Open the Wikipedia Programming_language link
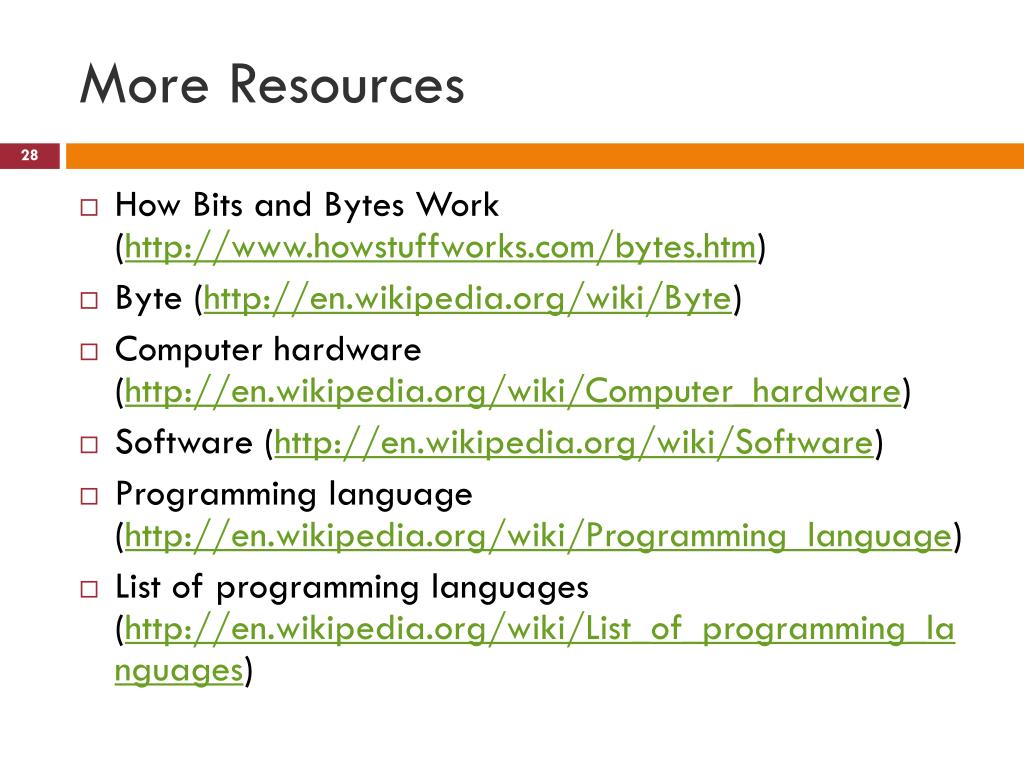 (x=538, y=537)
